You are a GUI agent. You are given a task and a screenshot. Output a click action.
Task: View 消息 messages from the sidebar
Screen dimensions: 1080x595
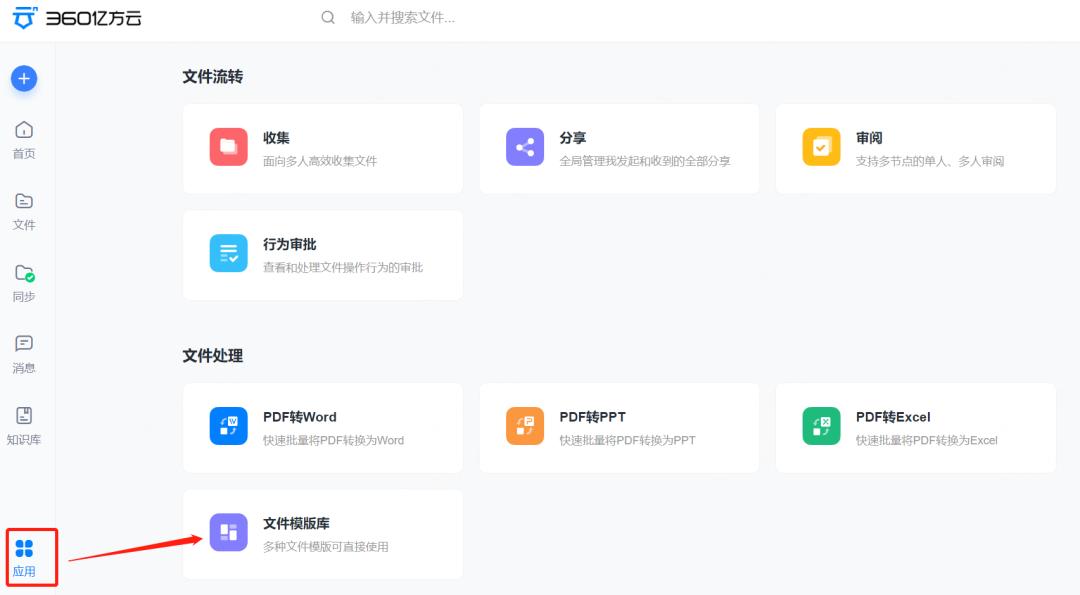pos(23,353)
